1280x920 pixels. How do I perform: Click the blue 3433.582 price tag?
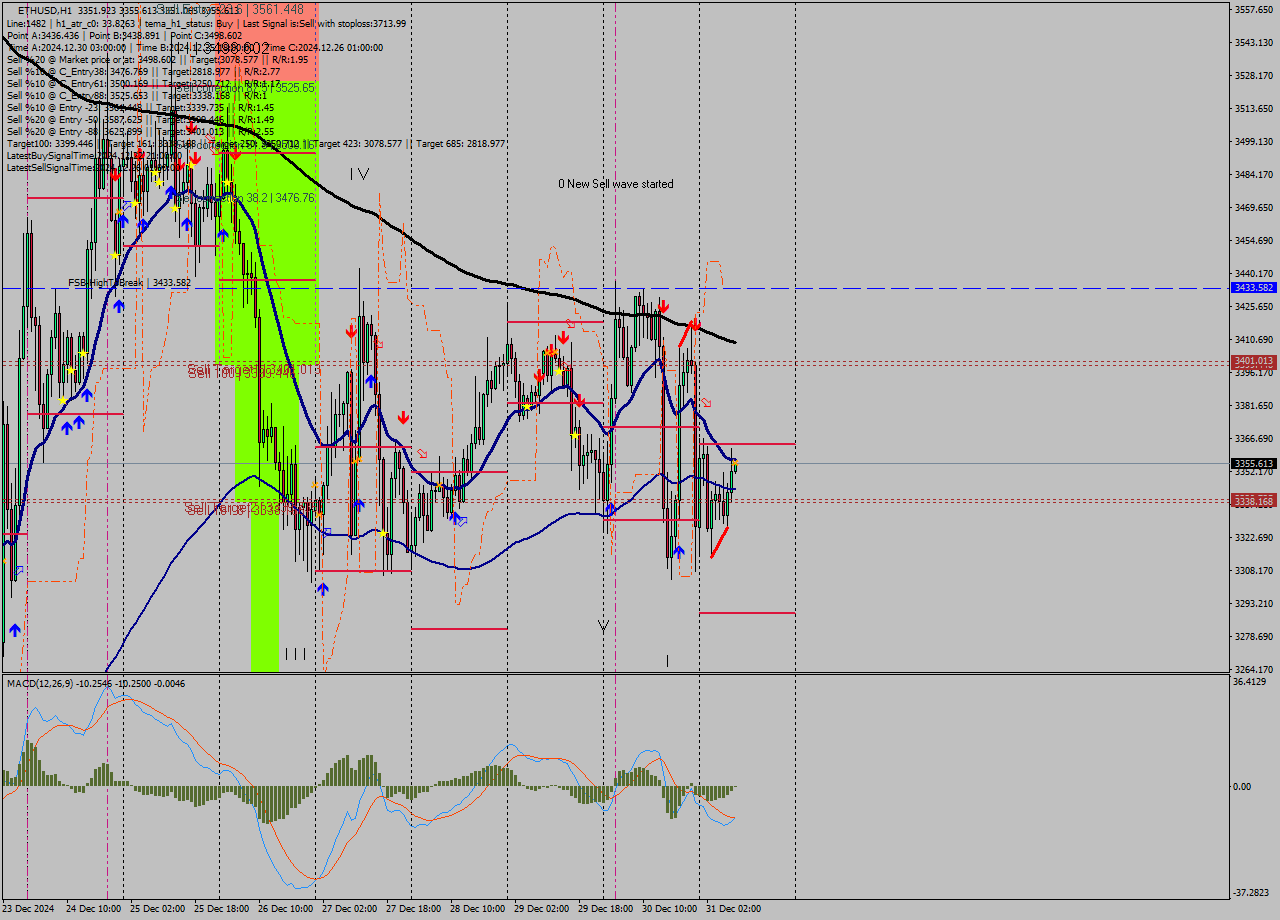1254,288
